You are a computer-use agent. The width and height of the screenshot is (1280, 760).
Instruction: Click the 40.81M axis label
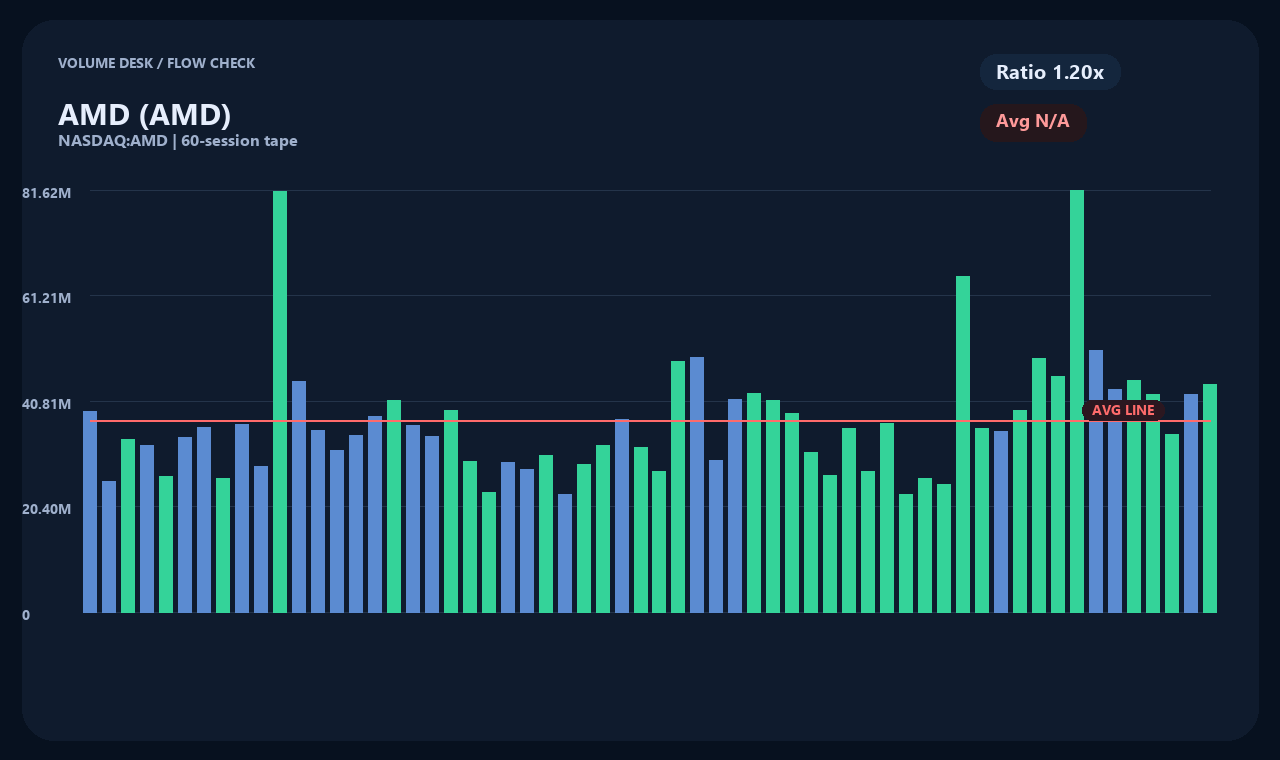tap(47, 404)
